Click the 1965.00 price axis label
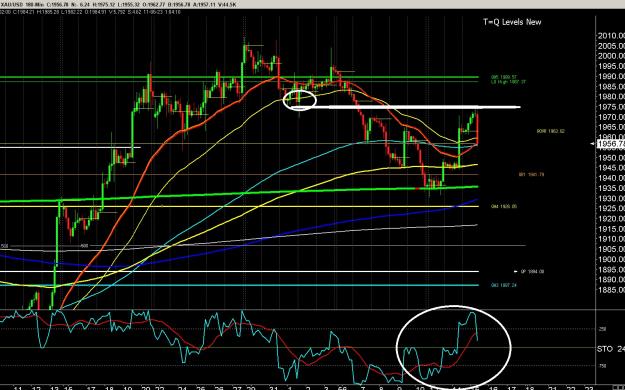 coord(611,127)
